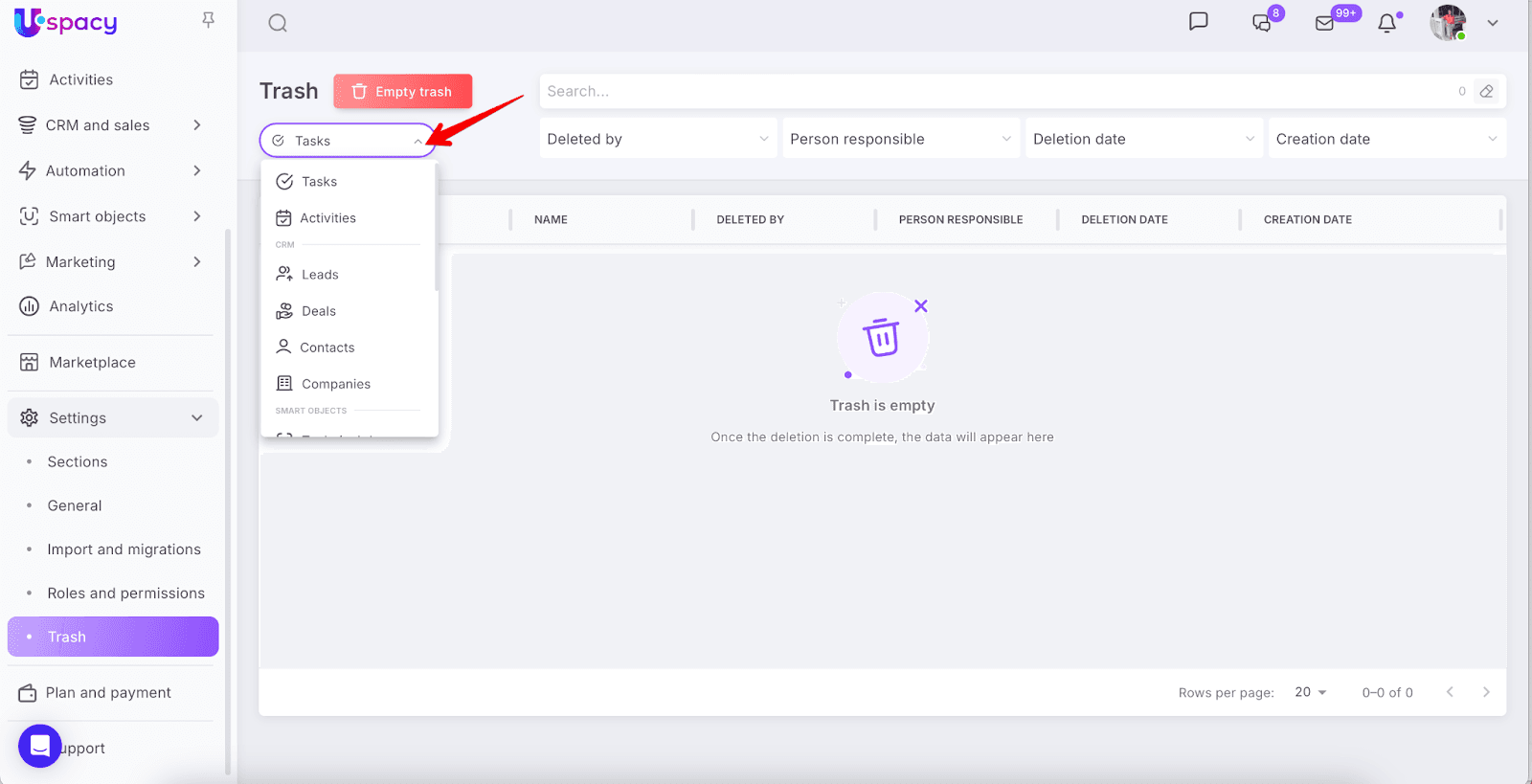Select Leads from the entity dropdown list
1532x784 pixels.
pos(320,275)
